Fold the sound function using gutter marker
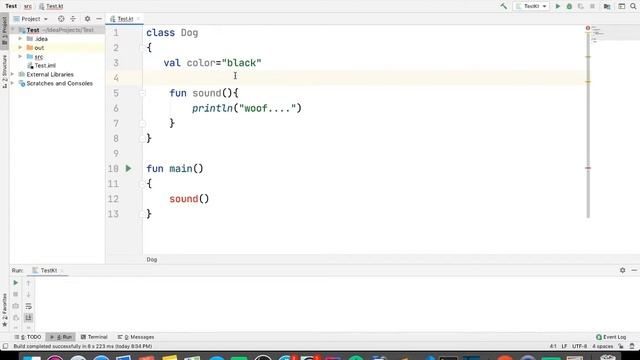Image resolution: width=640 pixels, height=360 pixels. [142, 93]
